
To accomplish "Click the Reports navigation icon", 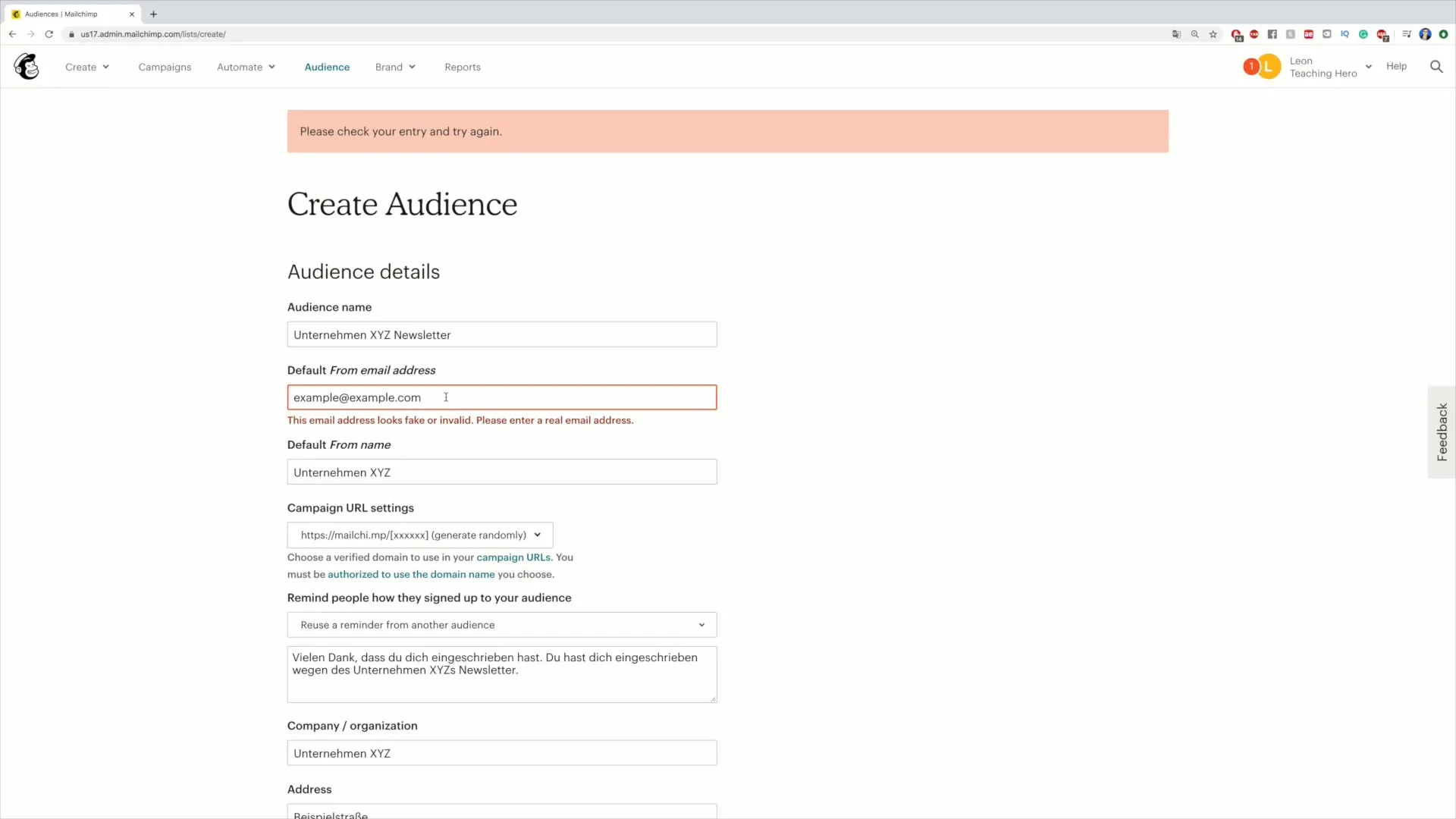I will pyautogui.click(x=462, y=66).
